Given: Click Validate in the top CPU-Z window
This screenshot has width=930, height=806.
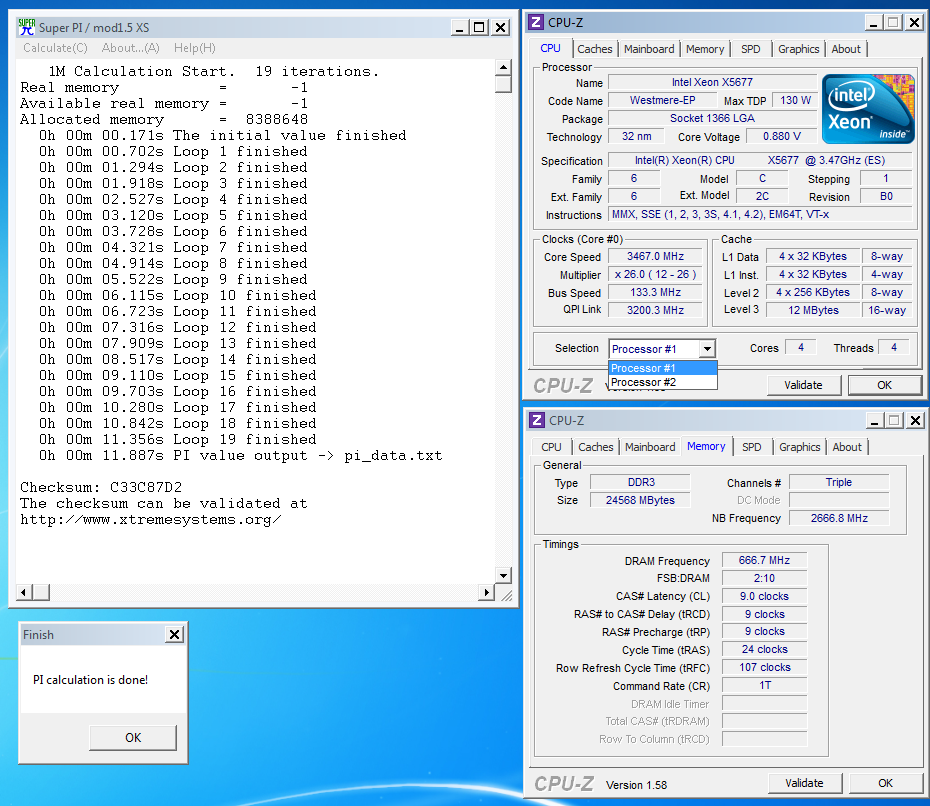Looking at the screenshot, I should click(x=803, y=385).
